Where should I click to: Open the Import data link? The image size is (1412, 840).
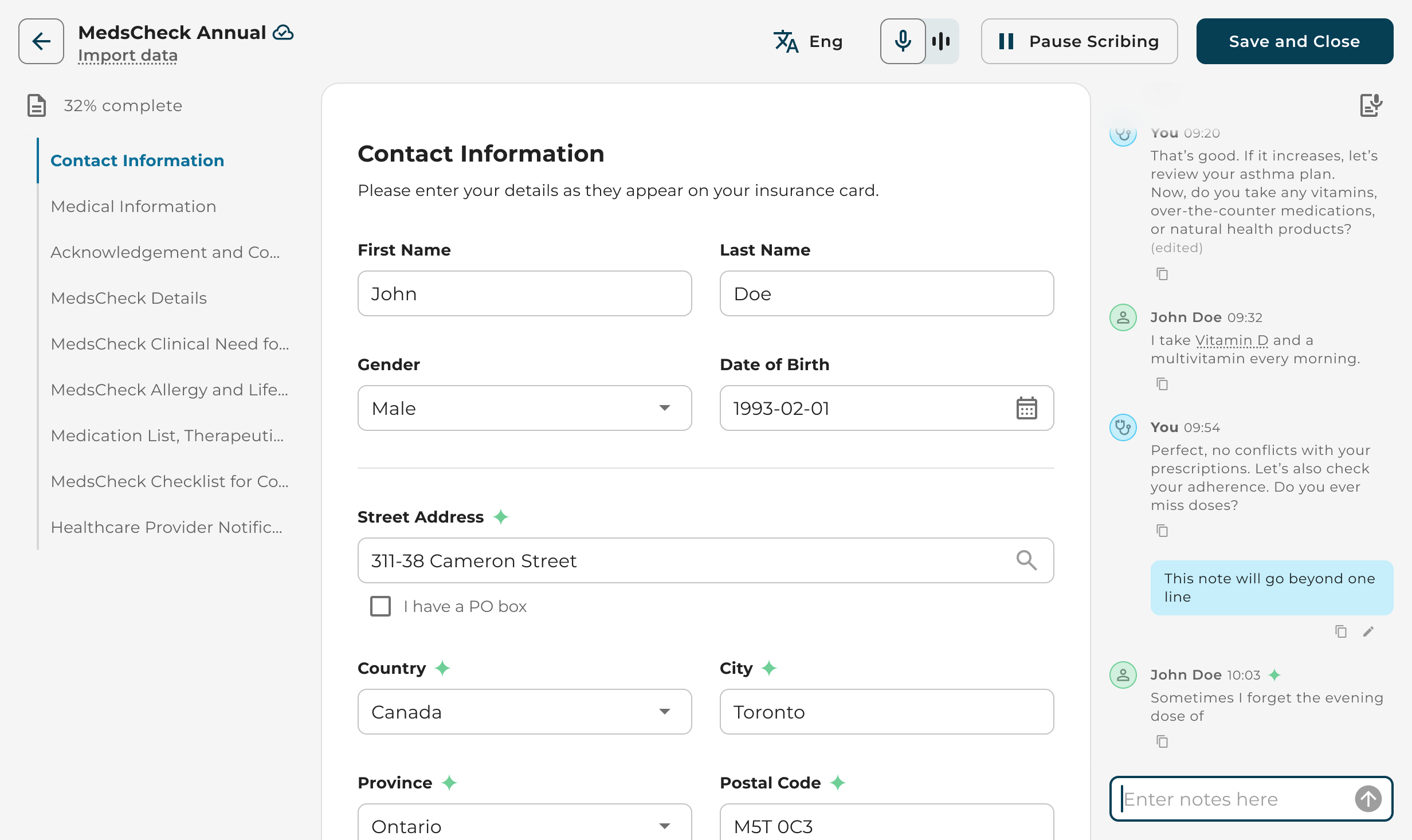pyautogui.click(x=128, y=56)
